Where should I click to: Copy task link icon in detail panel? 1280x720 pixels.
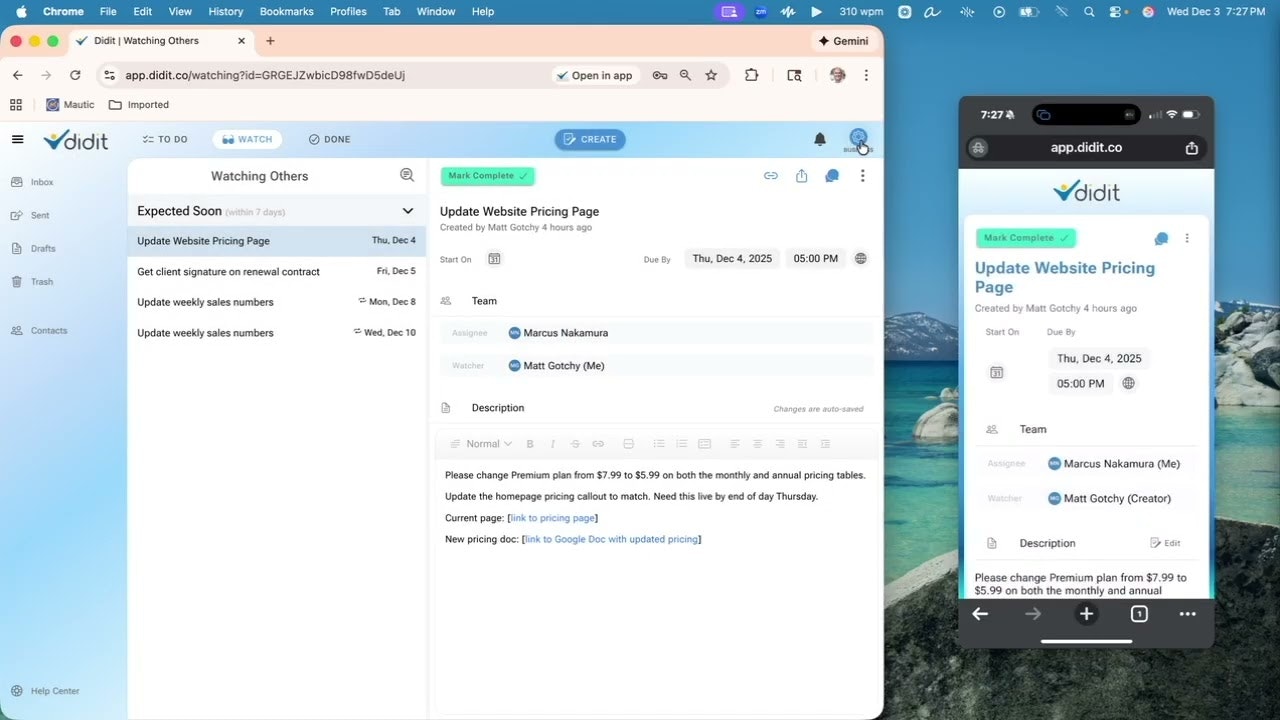pos(771,176)
